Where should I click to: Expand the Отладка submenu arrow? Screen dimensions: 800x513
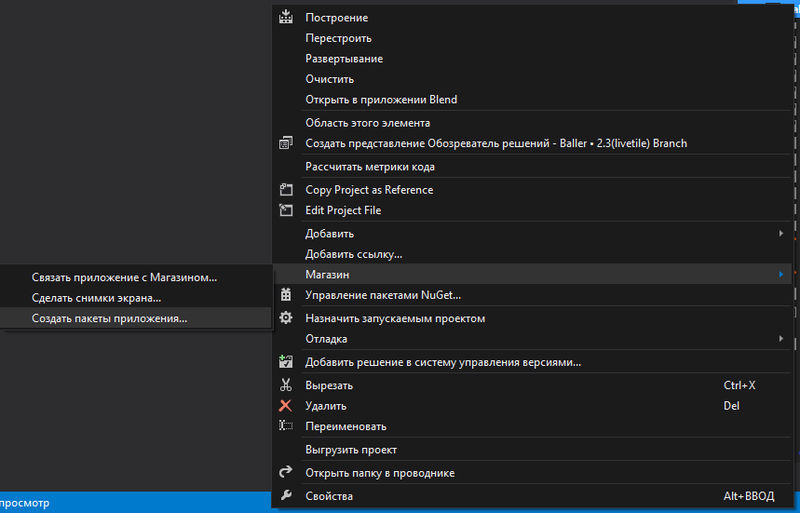coord(781,338)
